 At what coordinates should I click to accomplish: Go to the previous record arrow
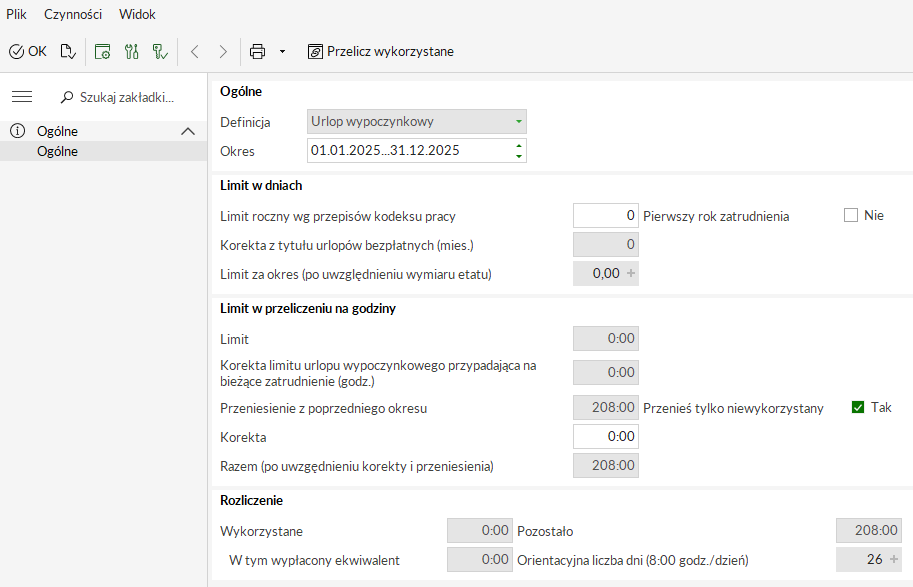tap(195, 51)
